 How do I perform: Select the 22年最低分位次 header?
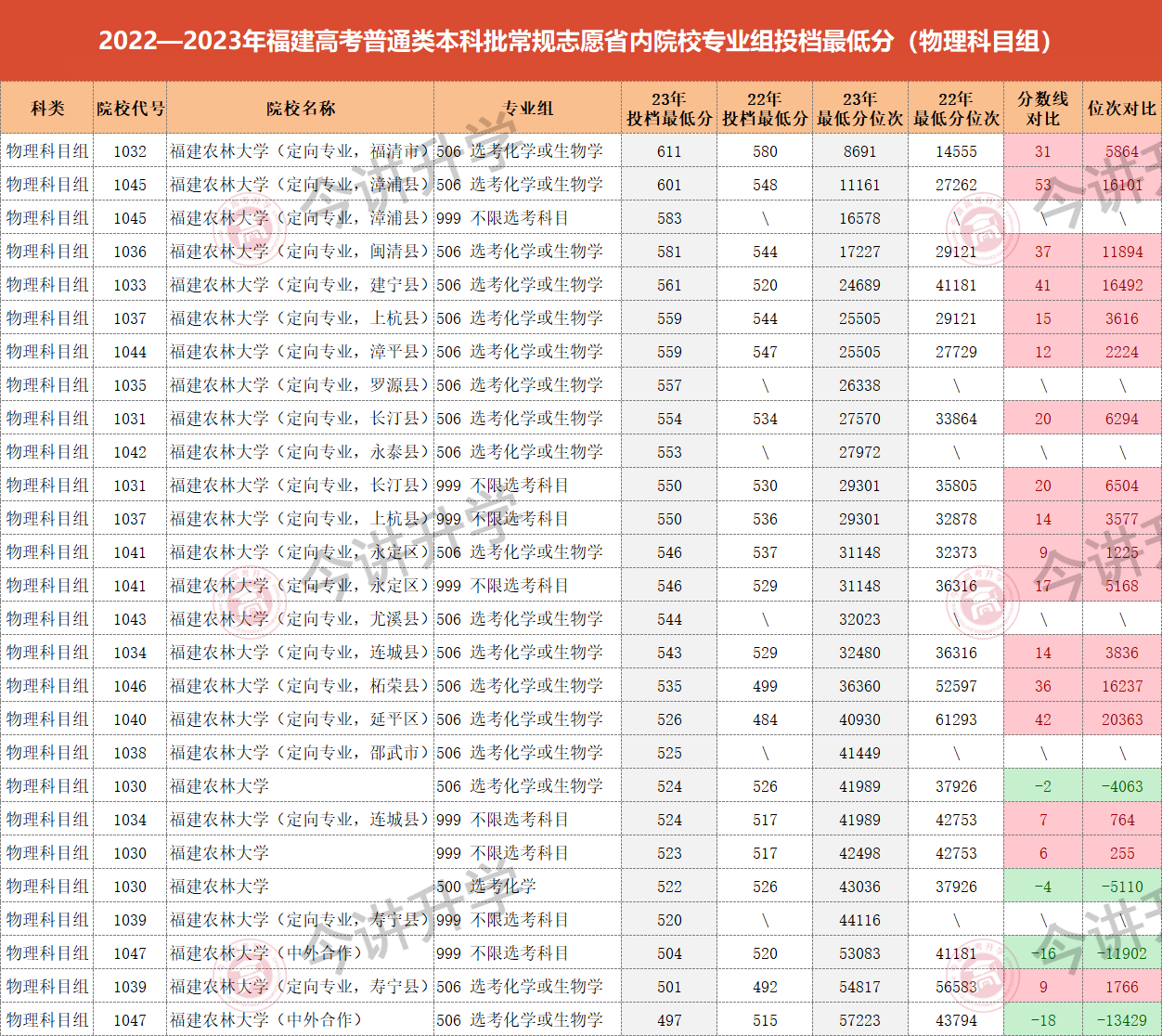click(956, 109)
